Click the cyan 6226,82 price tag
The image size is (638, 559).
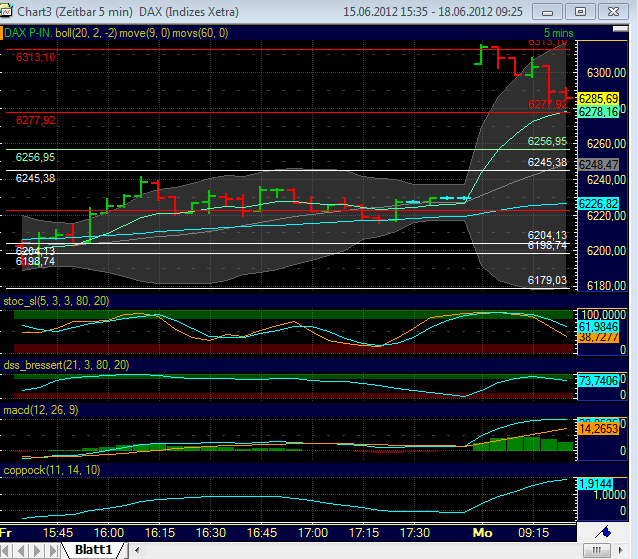click(x=599, y=203)
